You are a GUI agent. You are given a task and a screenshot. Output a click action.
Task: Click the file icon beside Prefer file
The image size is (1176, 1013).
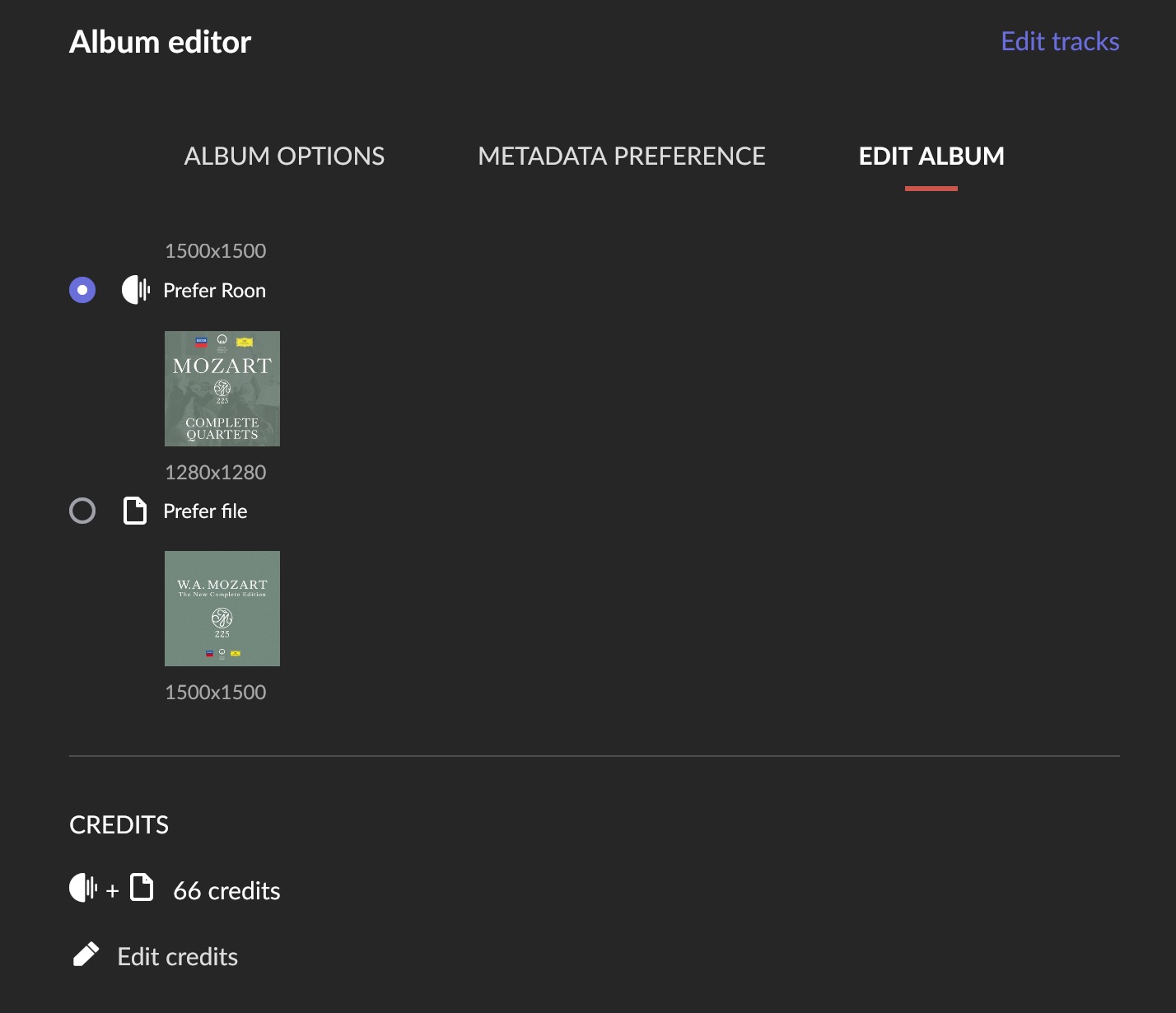click(135, 511)
